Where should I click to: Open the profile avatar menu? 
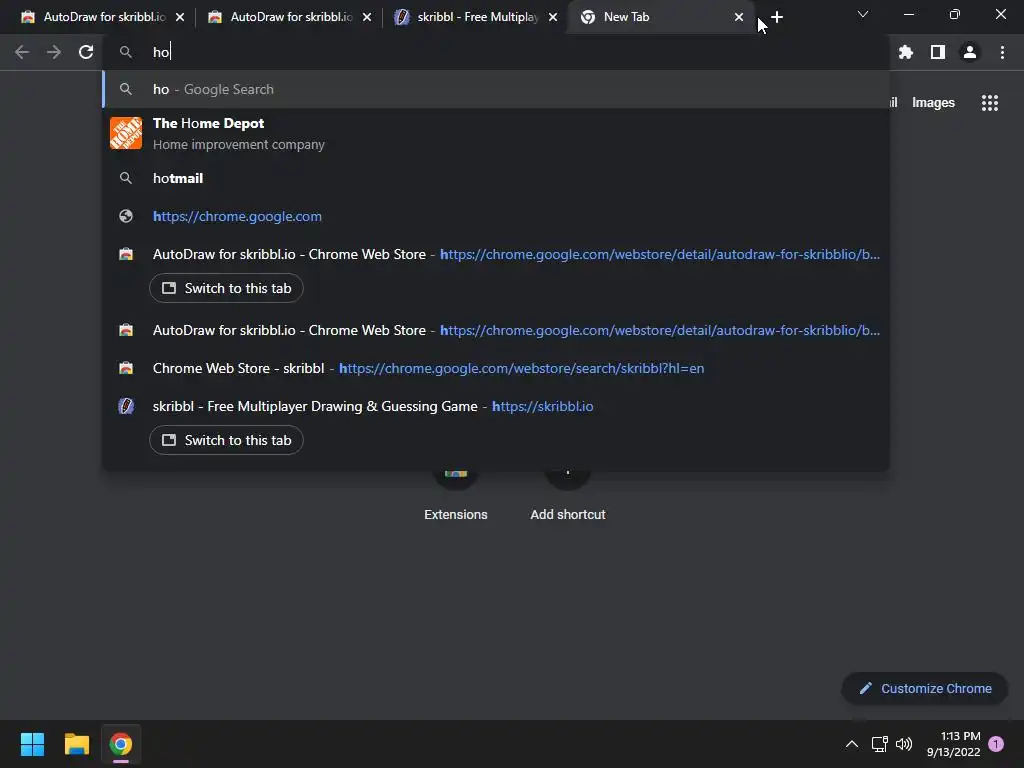pyautogui.click(x=970, y=52)
